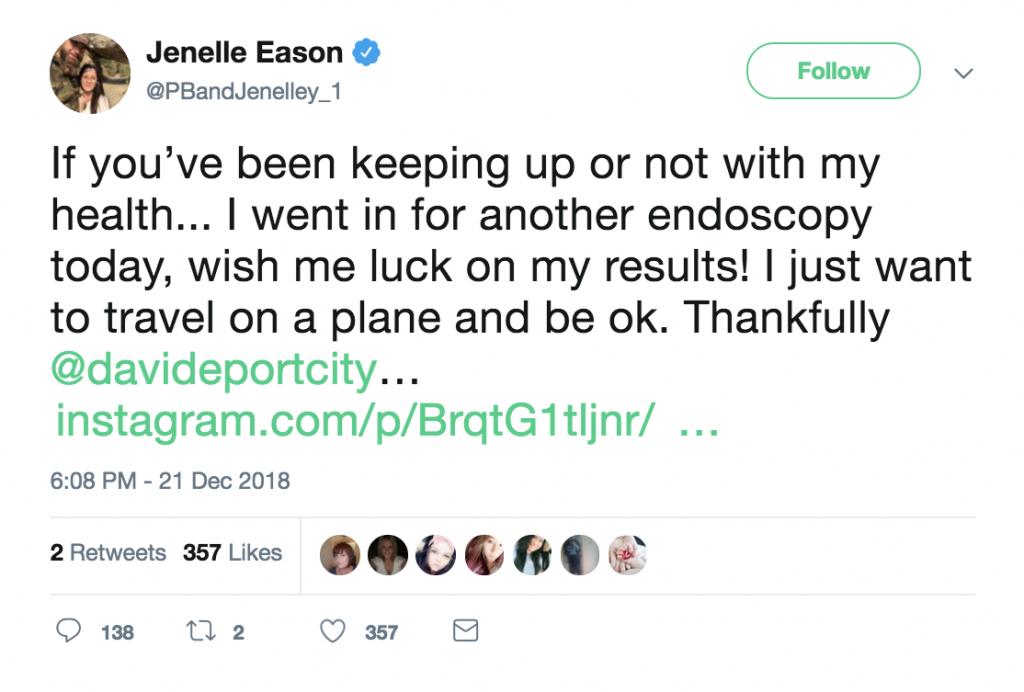
Task: Click the last avatar in the likes row
Action: pos(627,554)
